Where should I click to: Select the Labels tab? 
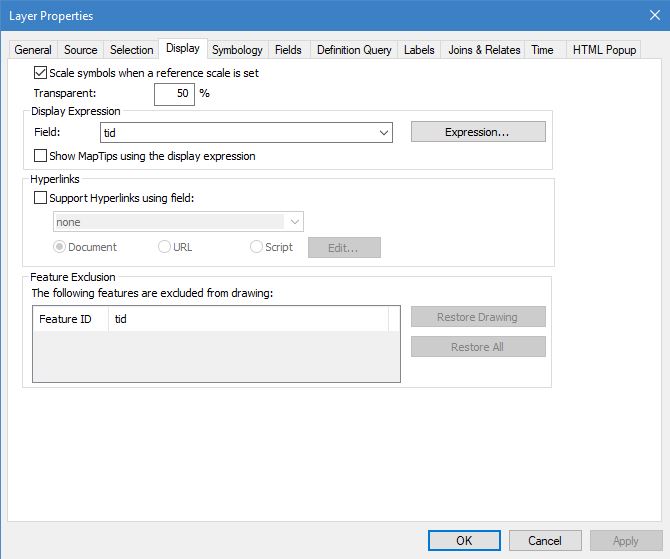(x=419, y=50)
